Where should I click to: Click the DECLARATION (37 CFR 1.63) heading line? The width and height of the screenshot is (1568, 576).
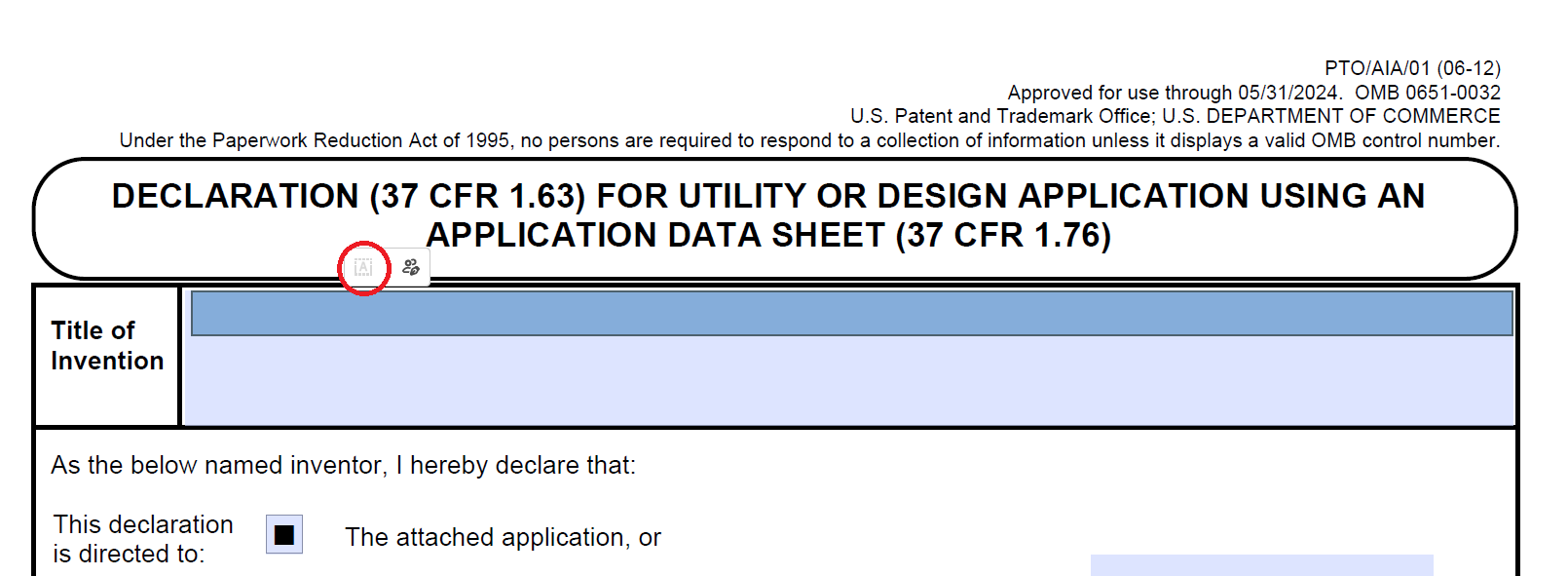[x=767, y=196]
